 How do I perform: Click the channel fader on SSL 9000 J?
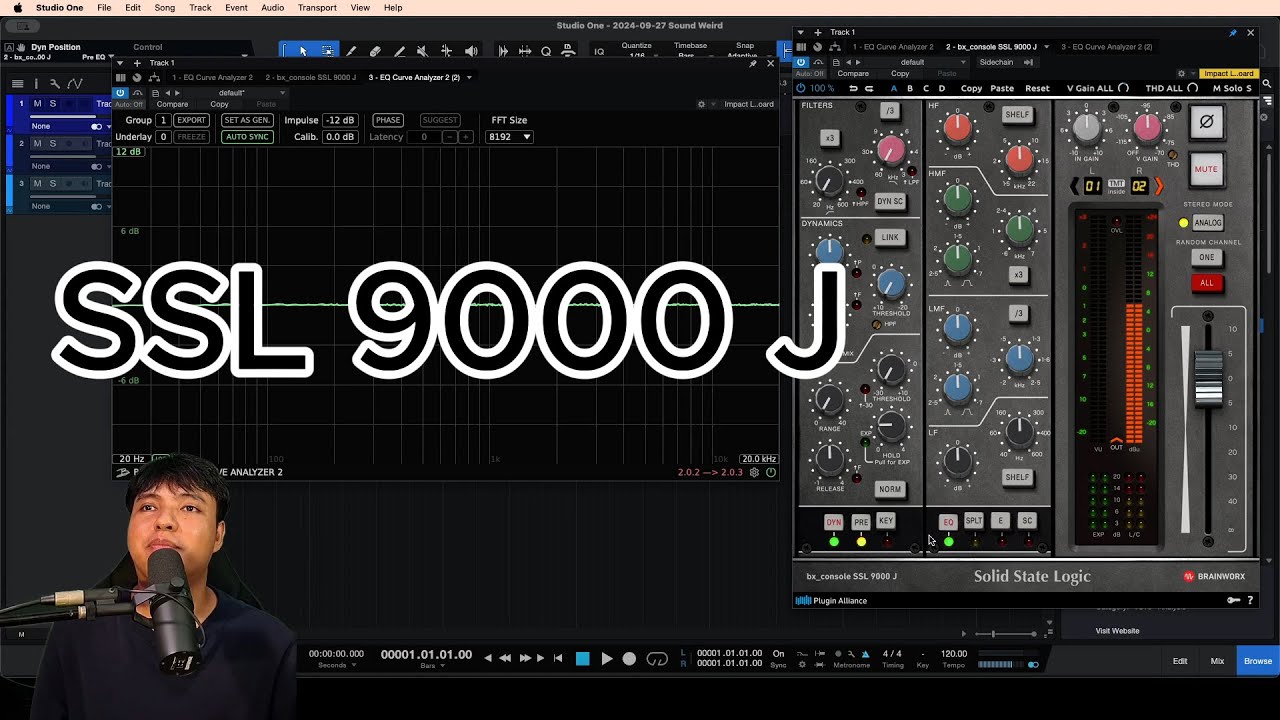click(1208, 378)
